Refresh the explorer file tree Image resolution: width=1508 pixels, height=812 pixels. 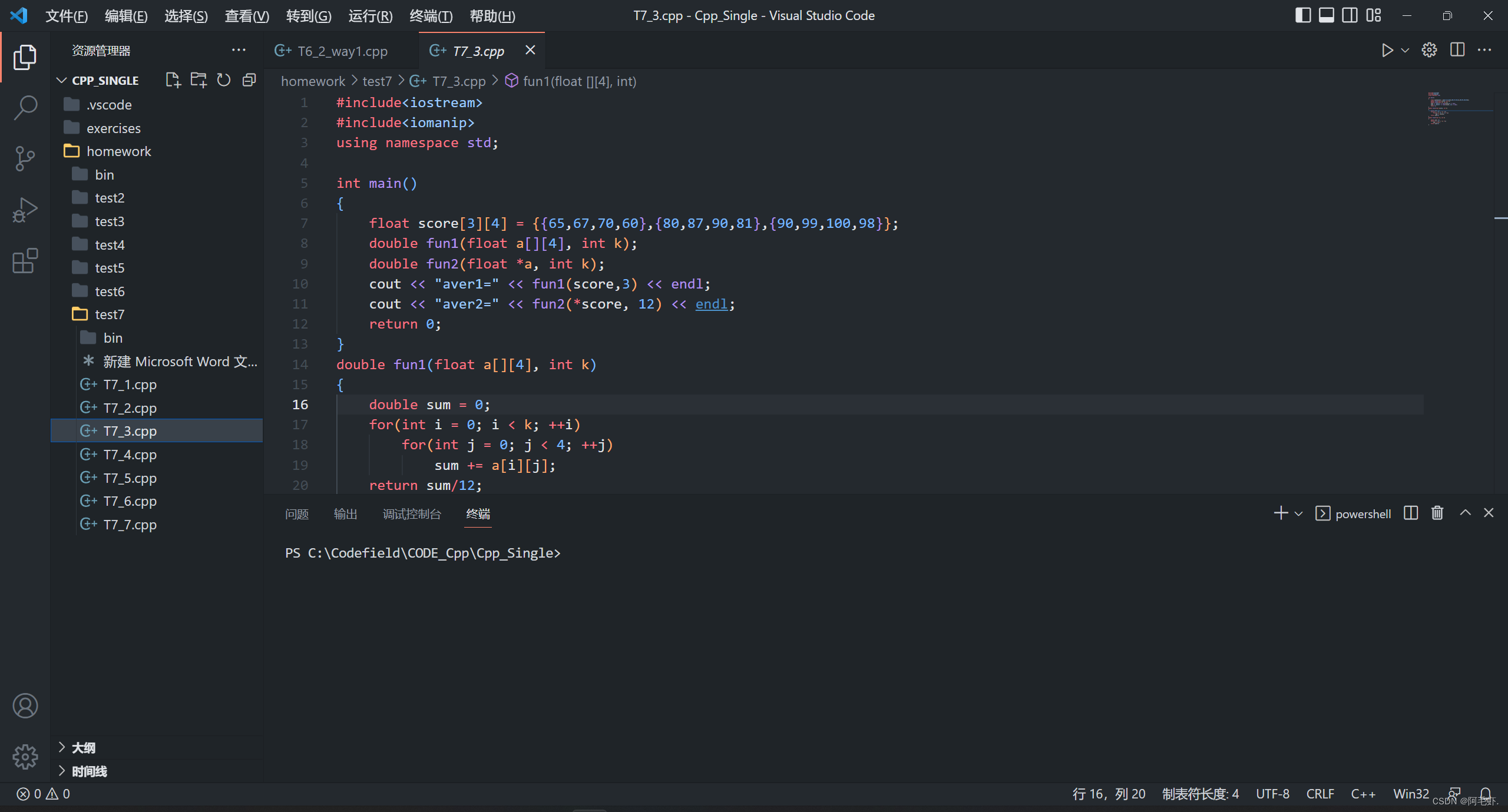[x=224, y=80]
